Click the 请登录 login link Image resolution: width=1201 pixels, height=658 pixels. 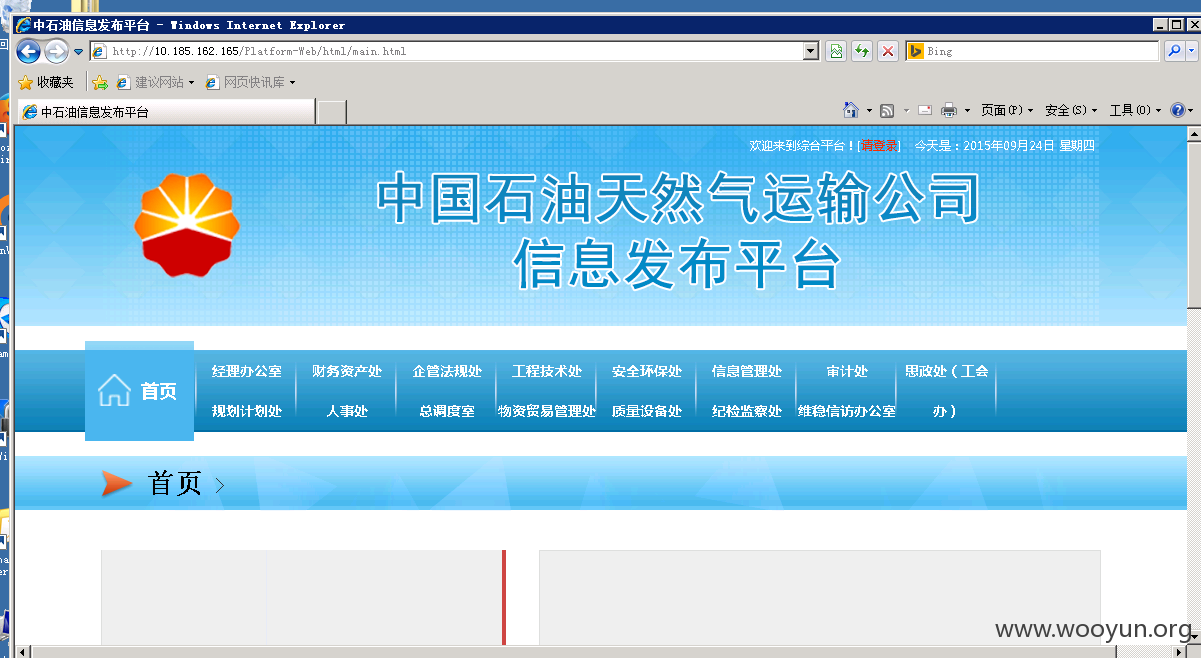pyautogui.click(x=880, y=146)
